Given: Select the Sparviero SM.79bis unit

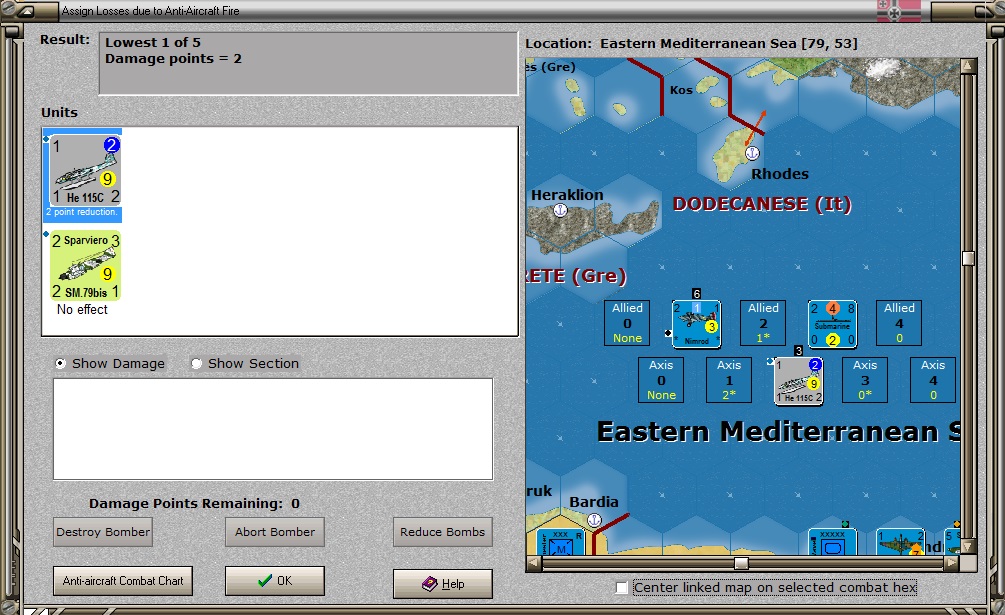Looking at the screenshot, I should click(86, 265).
